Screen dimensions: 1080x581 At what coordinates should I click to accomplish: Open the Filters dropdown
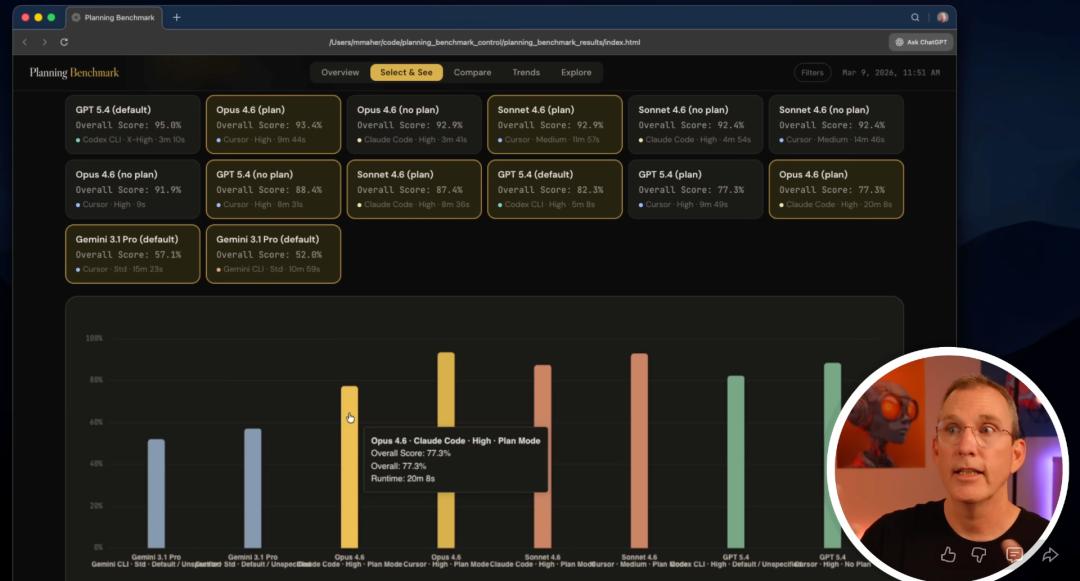tap(812, 72)
